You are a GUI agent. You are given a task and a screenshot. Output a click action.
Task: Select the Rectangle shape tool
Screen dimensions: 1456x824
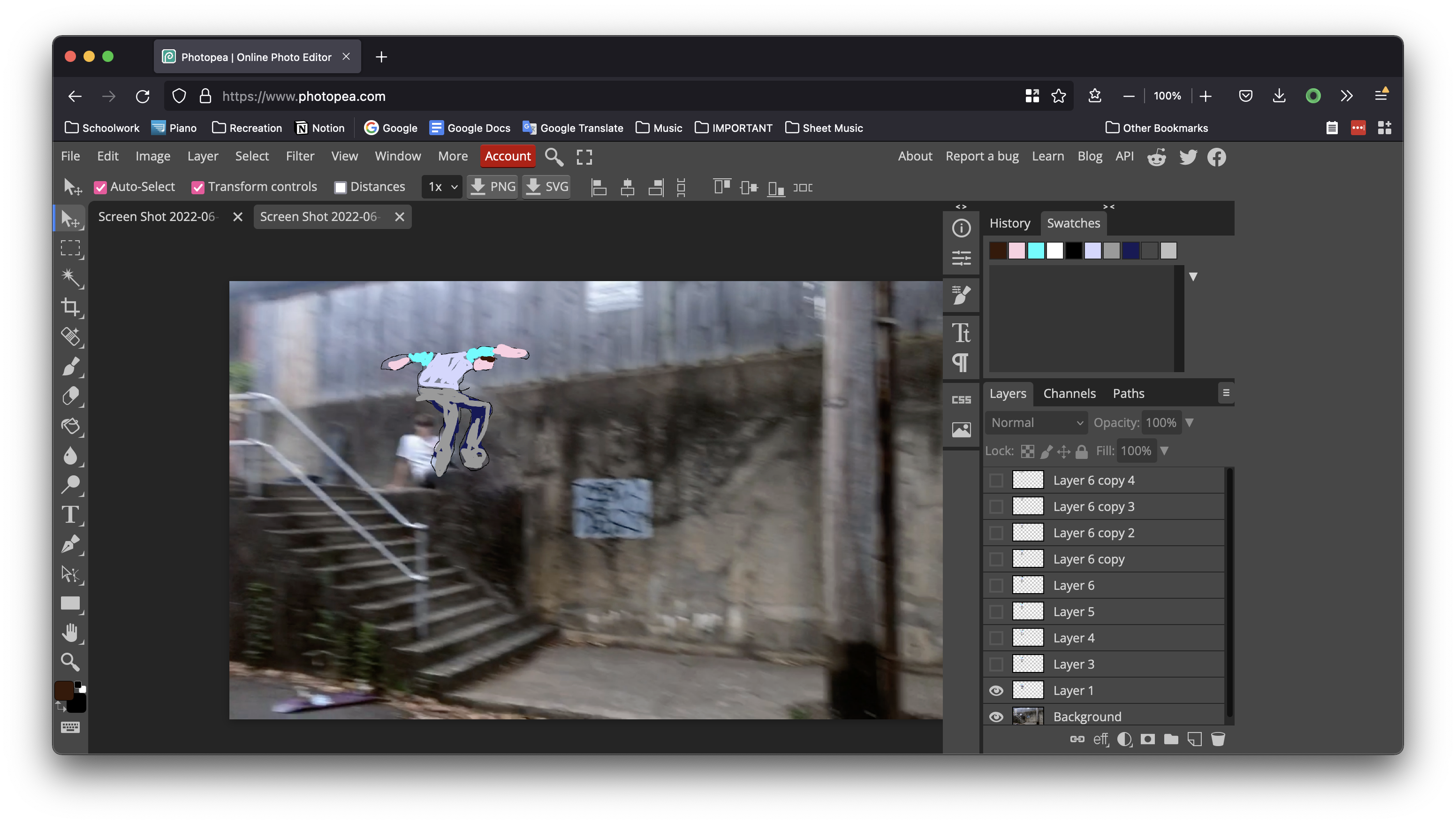(71, 603)
